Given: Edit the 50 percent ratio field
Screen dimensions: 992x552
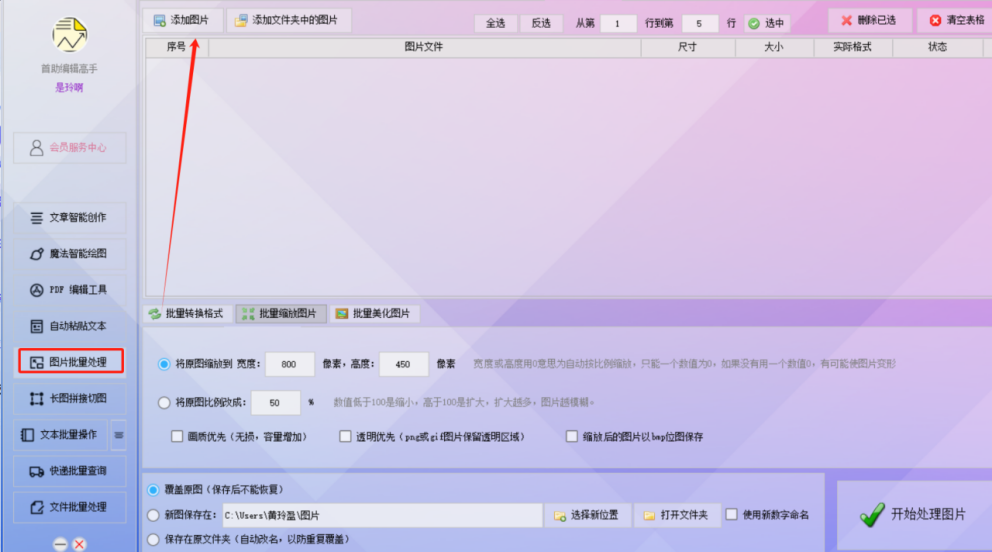Looking at the screenshot, I should pos(275,403).
